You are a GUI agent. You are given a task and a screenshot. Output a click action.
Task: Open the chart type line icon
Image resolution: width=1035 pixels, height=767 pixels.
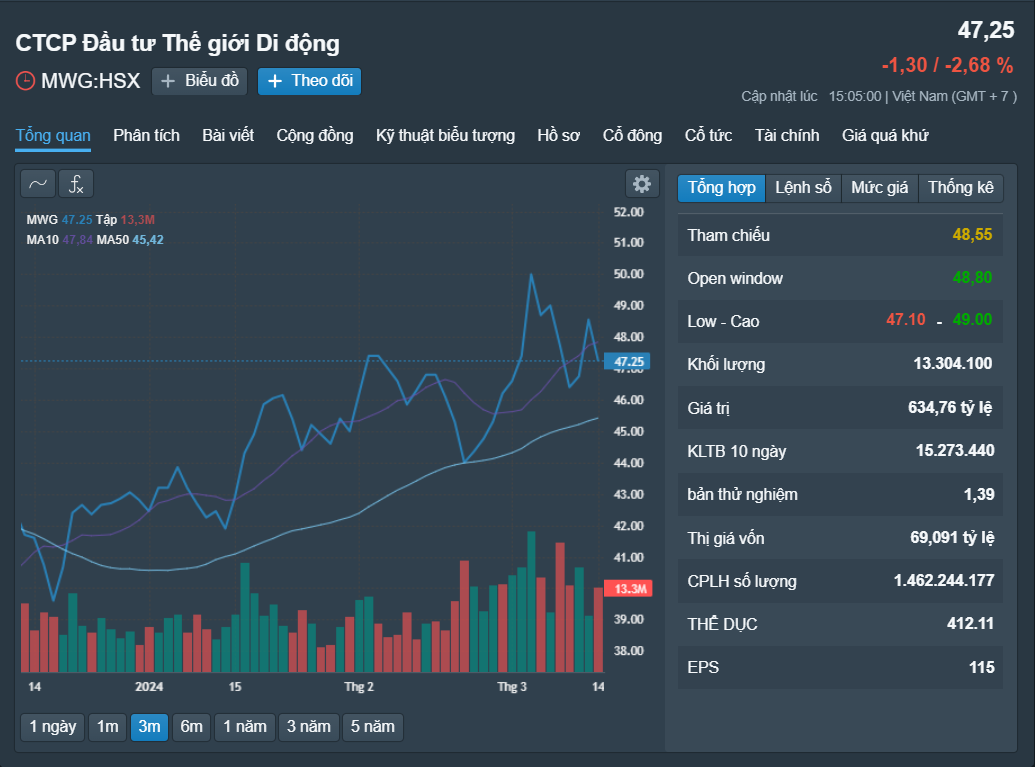point(38,183)
